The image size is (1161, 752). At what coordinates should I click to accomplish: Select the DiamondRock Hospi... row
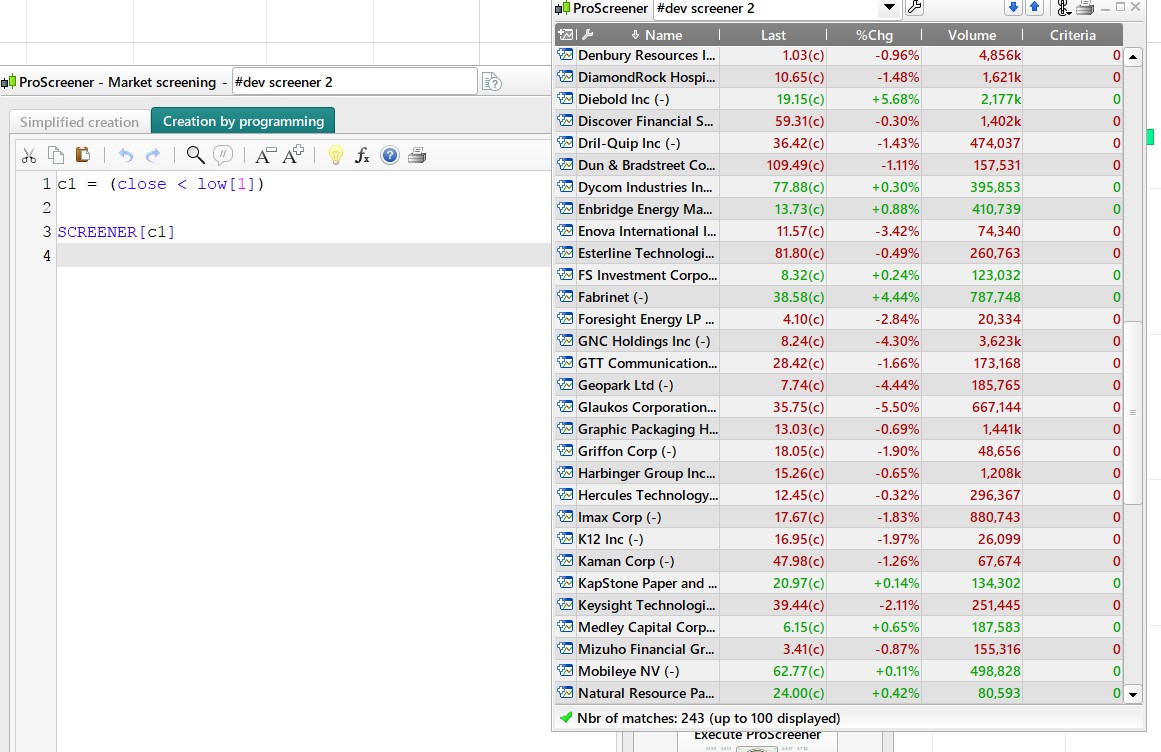coord(839,77)
